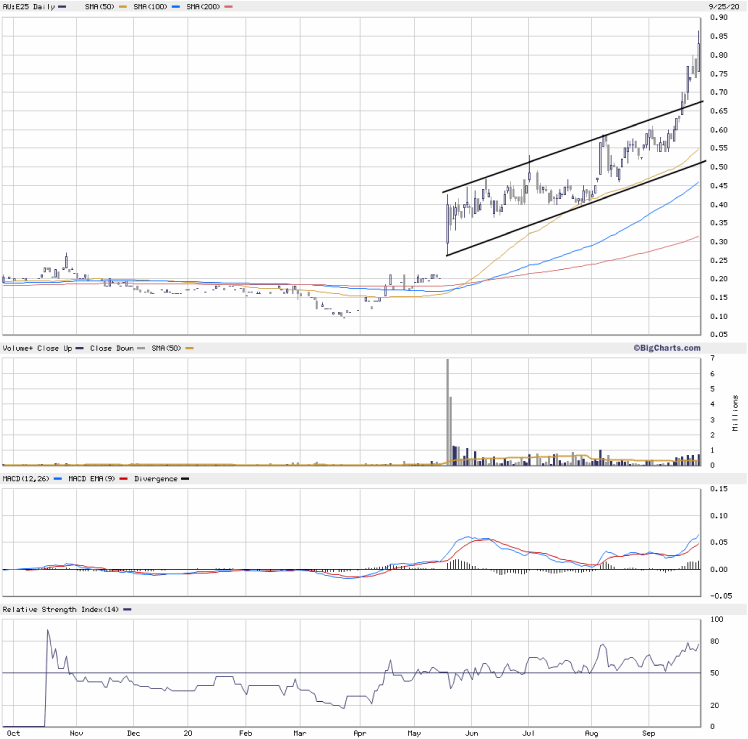The image size is (748, 739).
Task: Click the Millions volume axis label
Action: point(737,412)
